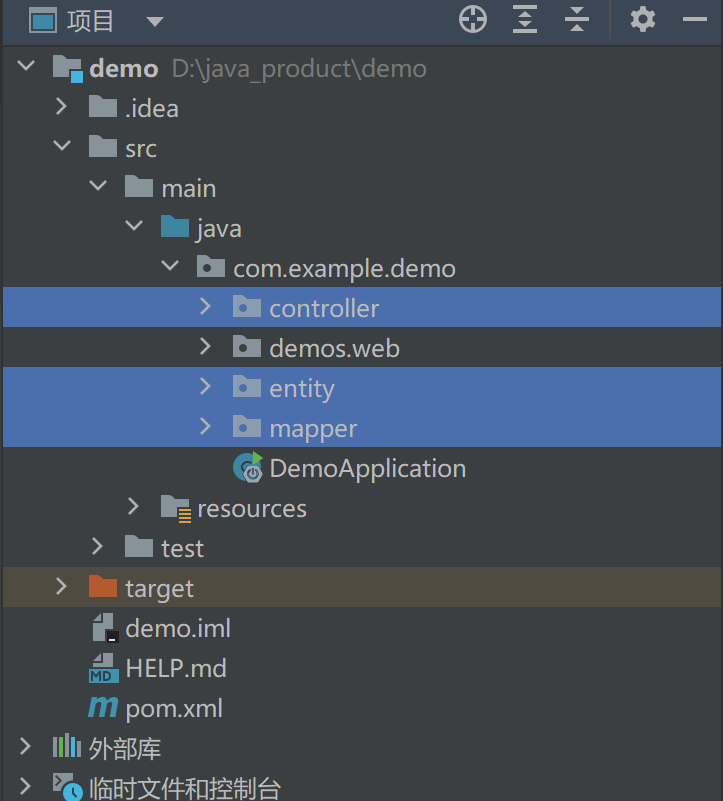Image resolution: width=723 pixels, height=801 pixels.
Task: Click the module icon beside demo.iml
Action: 105,628
